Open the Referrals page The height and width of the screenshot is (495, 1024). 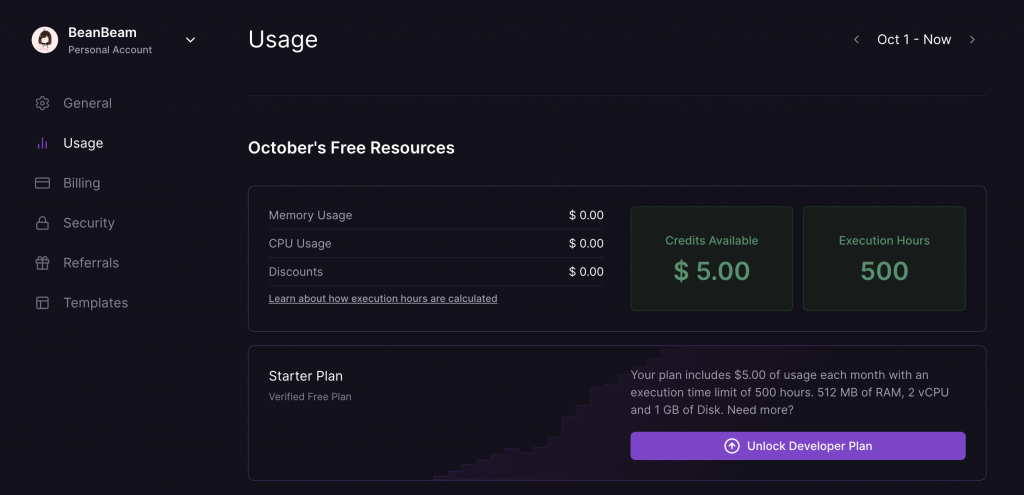90,263
